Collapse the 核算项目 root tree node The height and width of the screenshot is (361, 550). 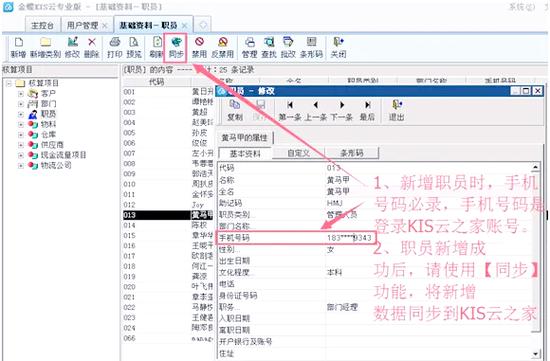(9, 83)
